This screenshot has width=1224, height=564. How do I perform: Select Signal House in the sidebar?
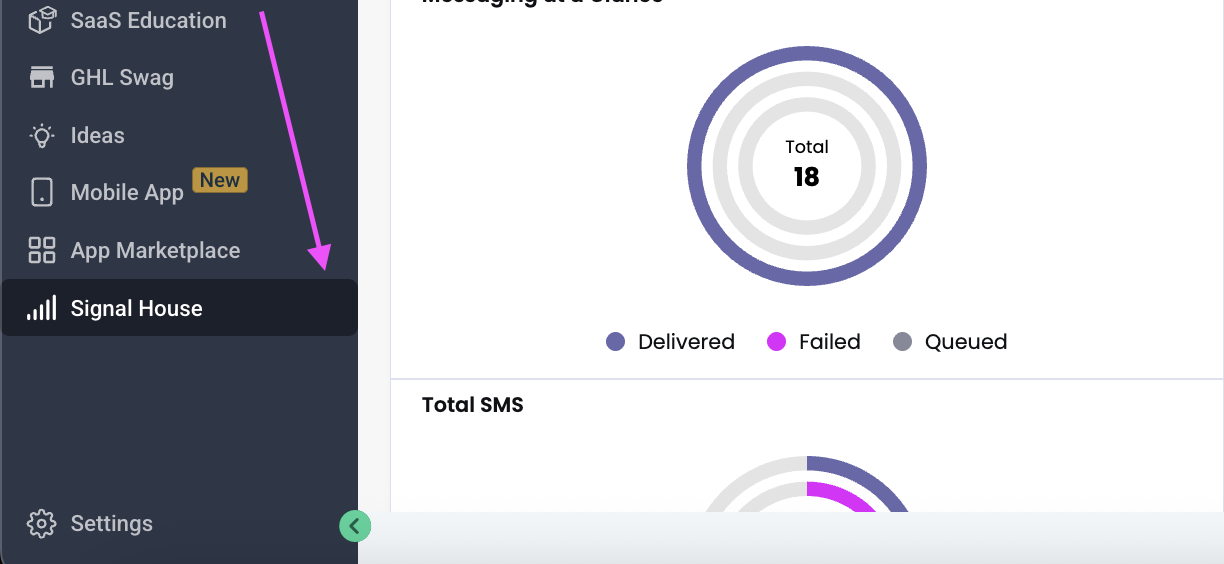[137, 309]
